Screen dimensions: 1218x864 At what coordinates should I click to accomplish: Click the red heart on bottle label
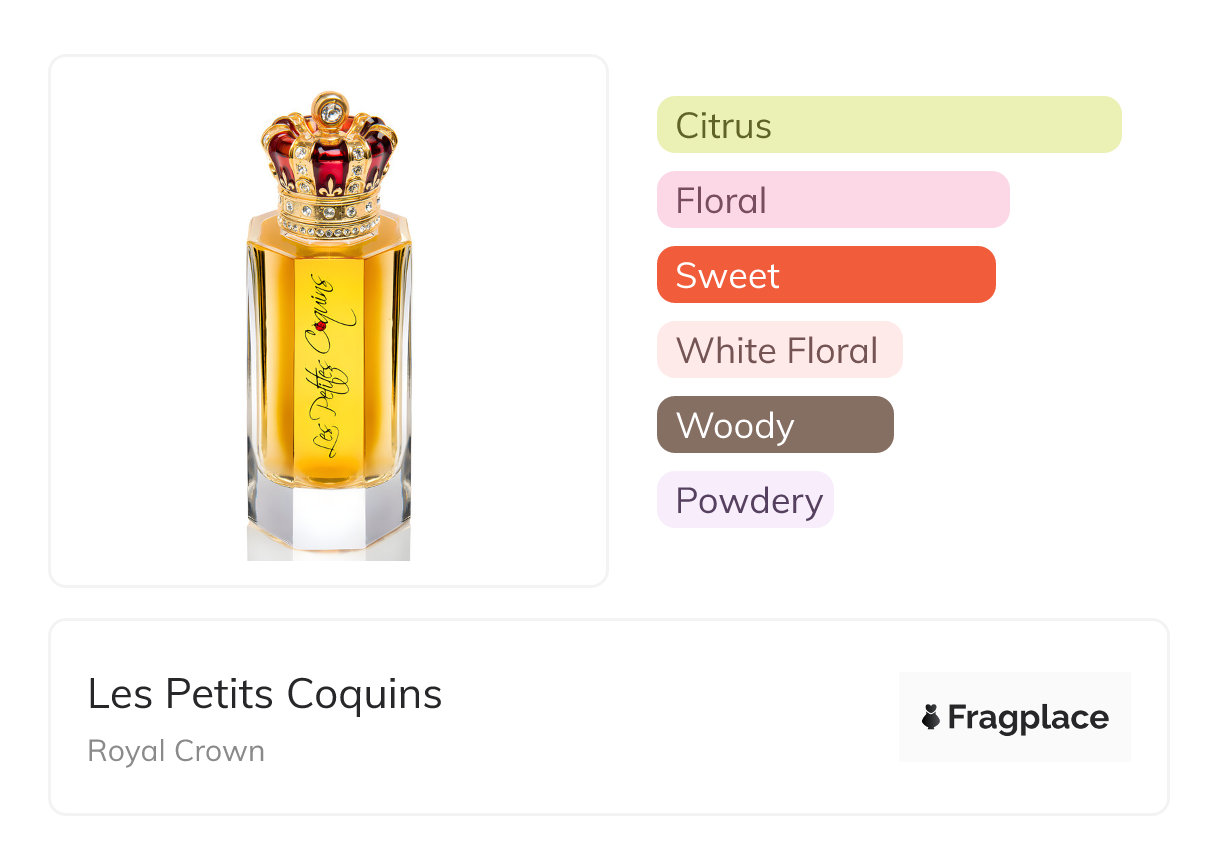pos(322,325)
